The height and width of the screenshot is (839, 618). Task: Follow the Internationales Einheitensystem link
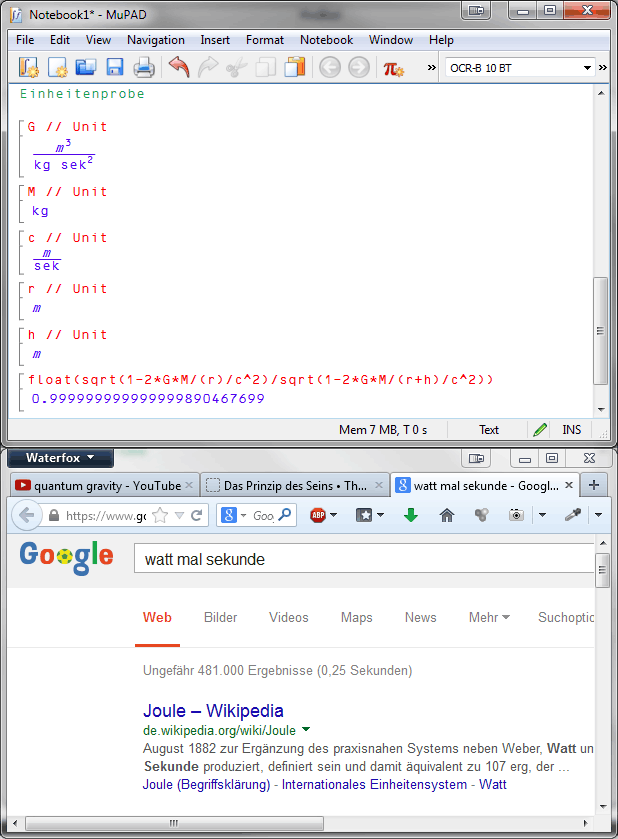(376, 785)
